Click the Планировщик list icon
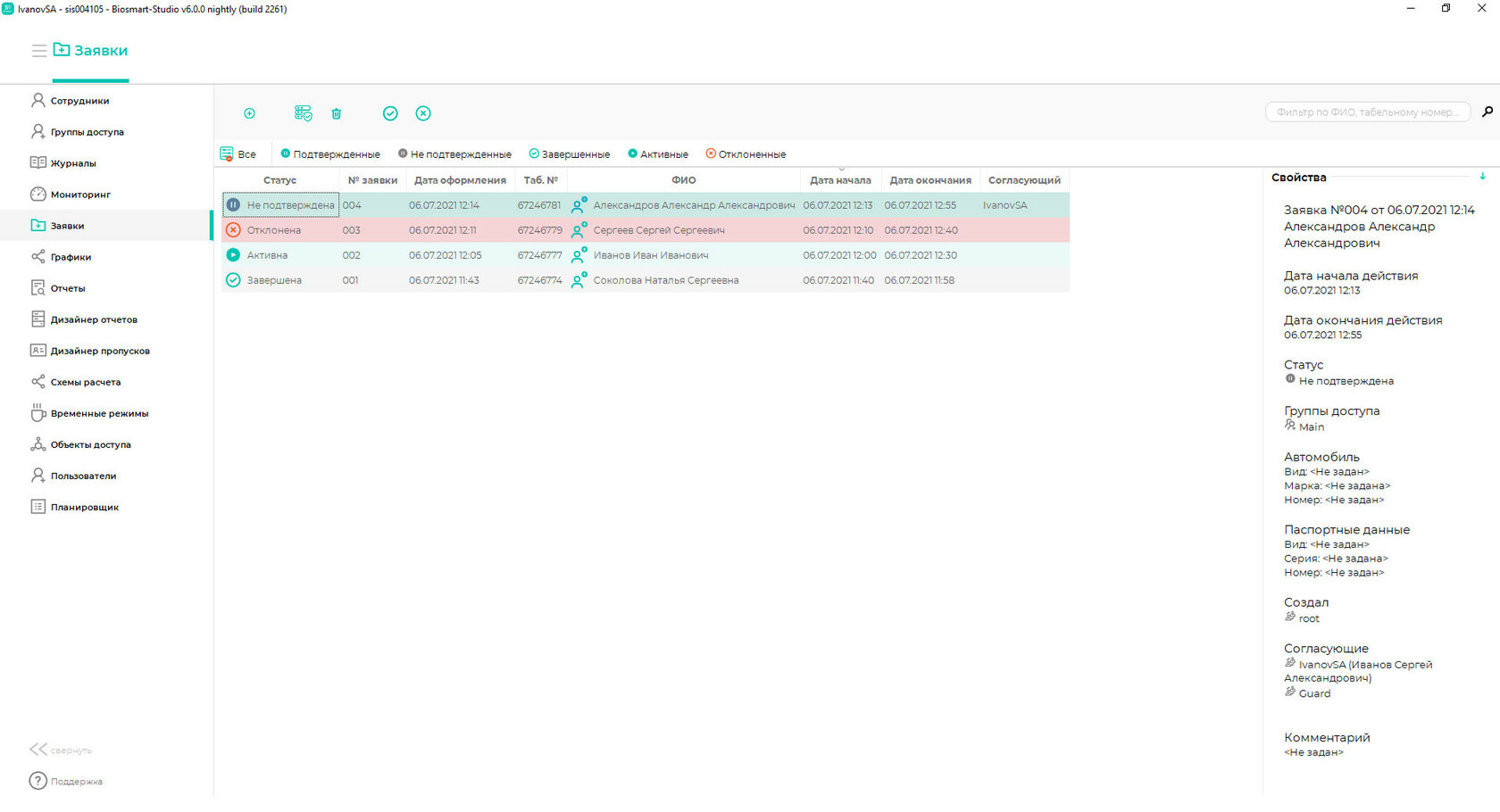 (x=38, y=506)
